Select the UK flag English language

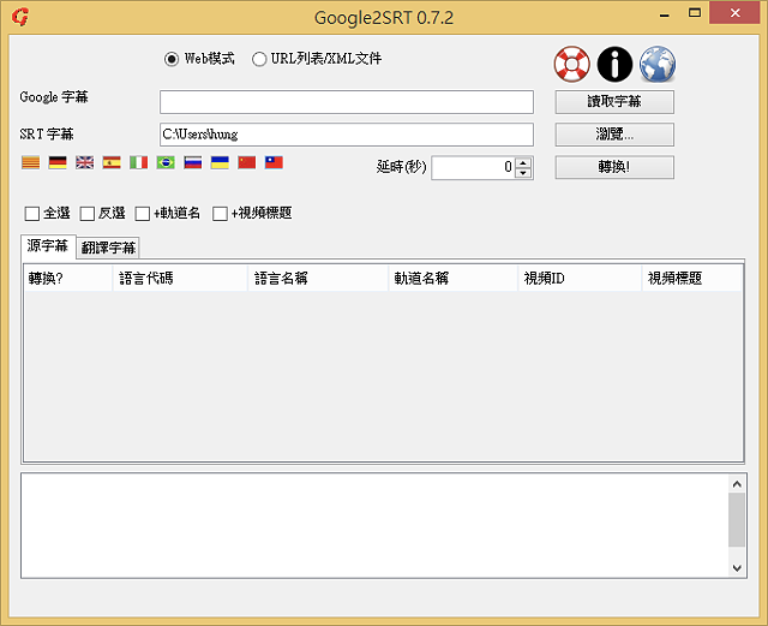click(x=84, y=162)
